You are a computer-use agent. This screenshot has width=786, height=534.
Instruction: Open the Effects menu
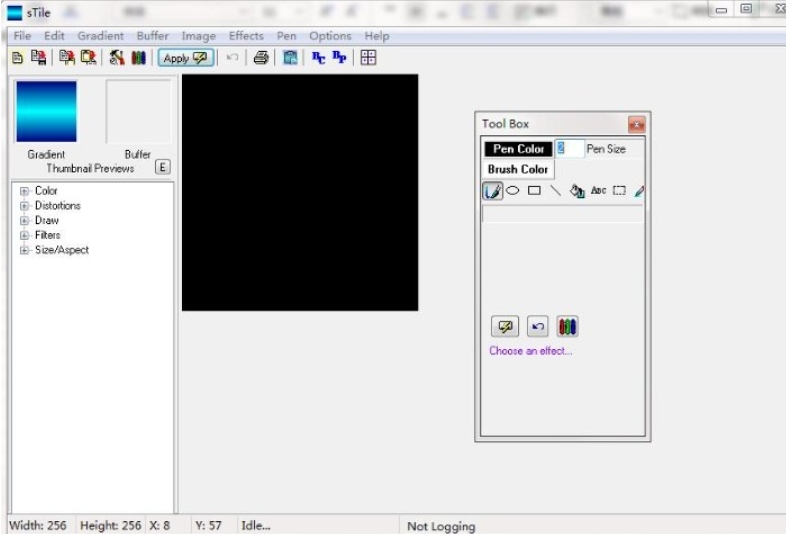click(246, 36)
